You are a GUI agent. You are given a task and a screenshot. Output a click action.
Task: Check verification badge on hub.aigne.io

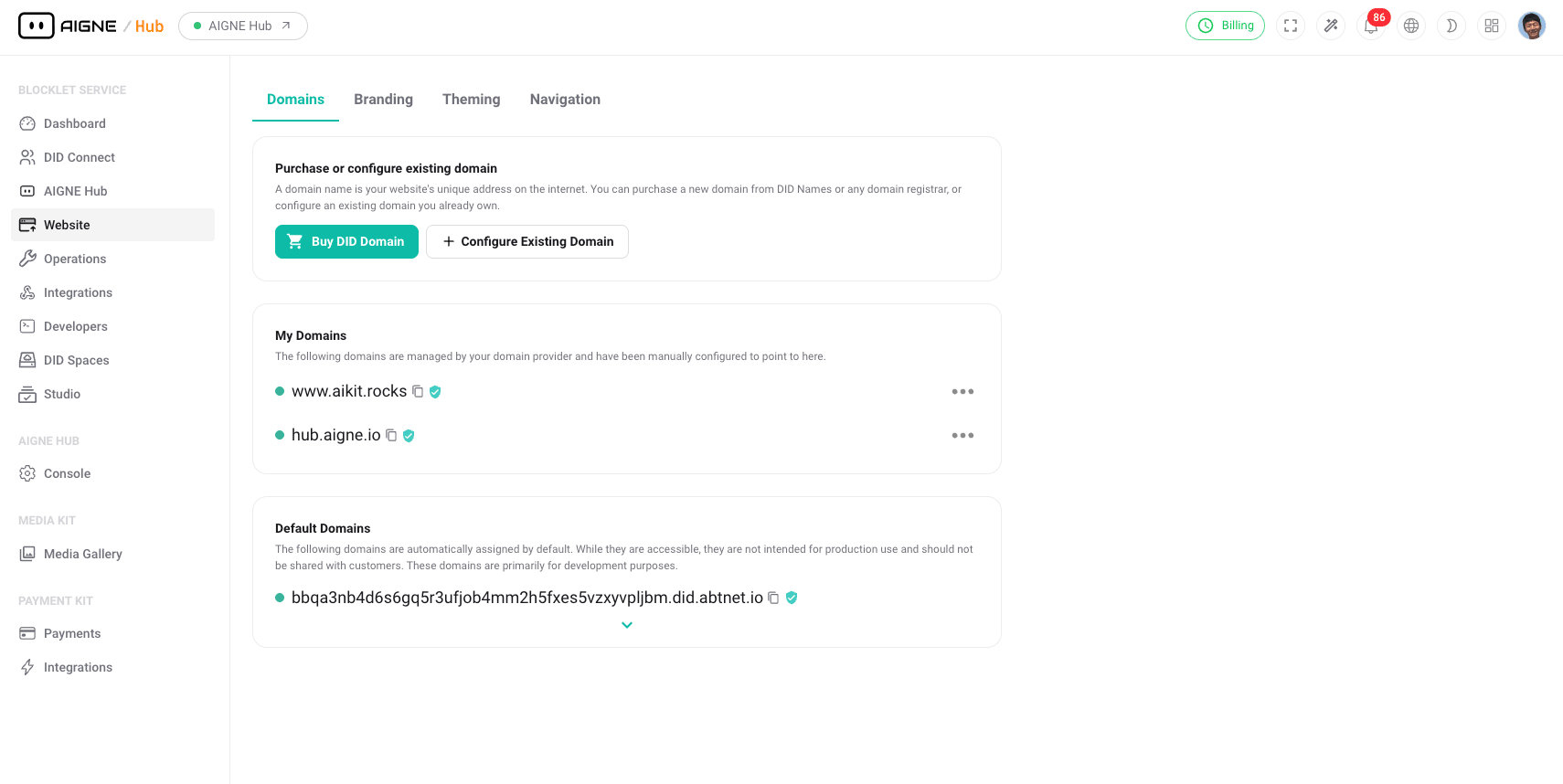click(408, 435)
